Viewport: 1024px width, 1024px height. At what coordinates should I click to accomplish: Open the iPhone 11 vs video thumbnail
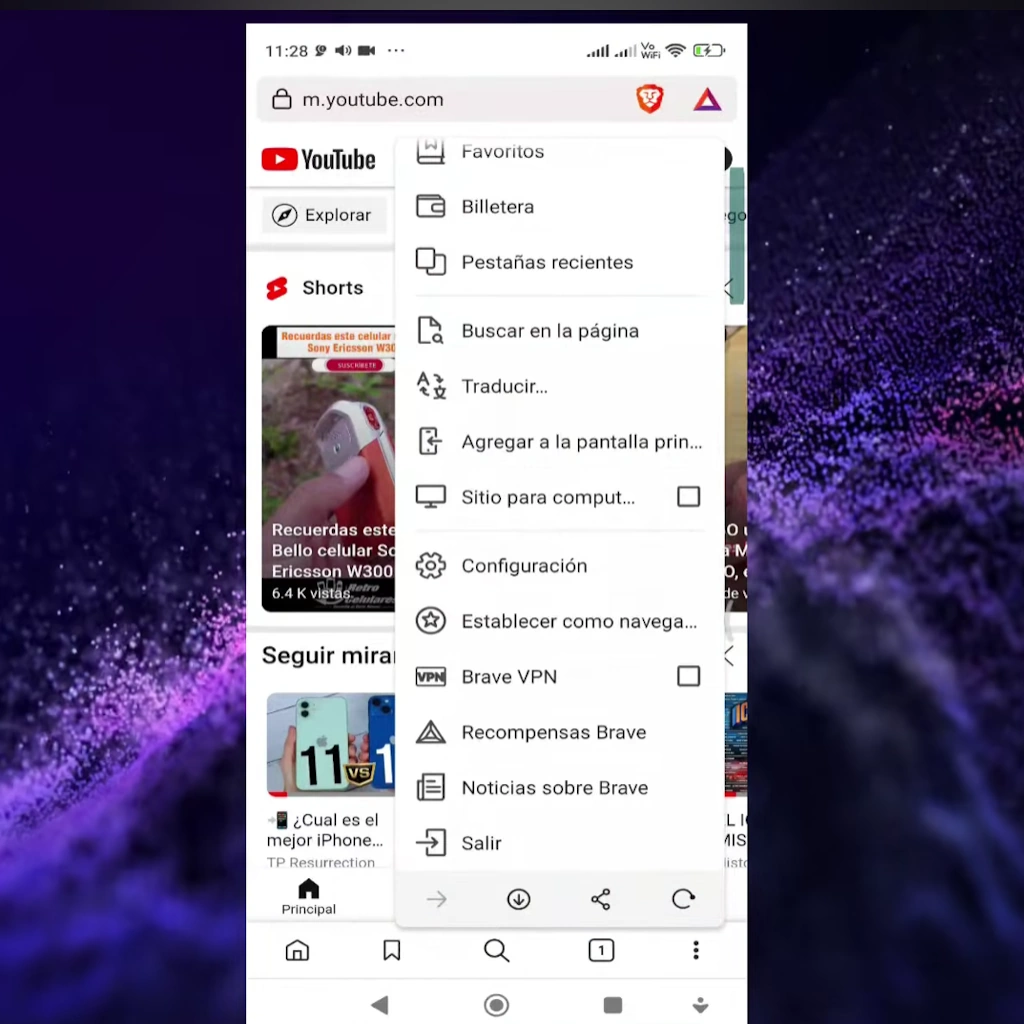point(330,745)
